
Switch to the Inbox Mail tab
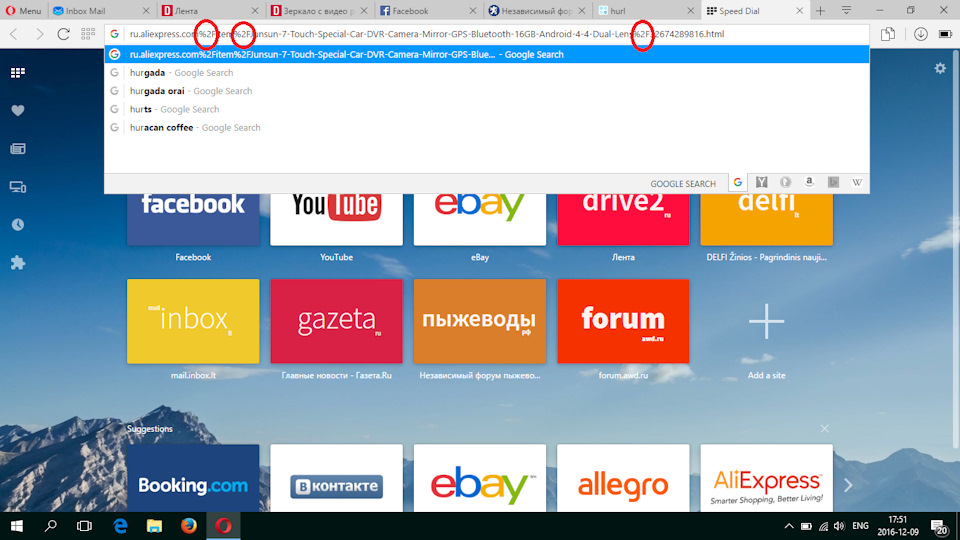[x=100, y=11]
